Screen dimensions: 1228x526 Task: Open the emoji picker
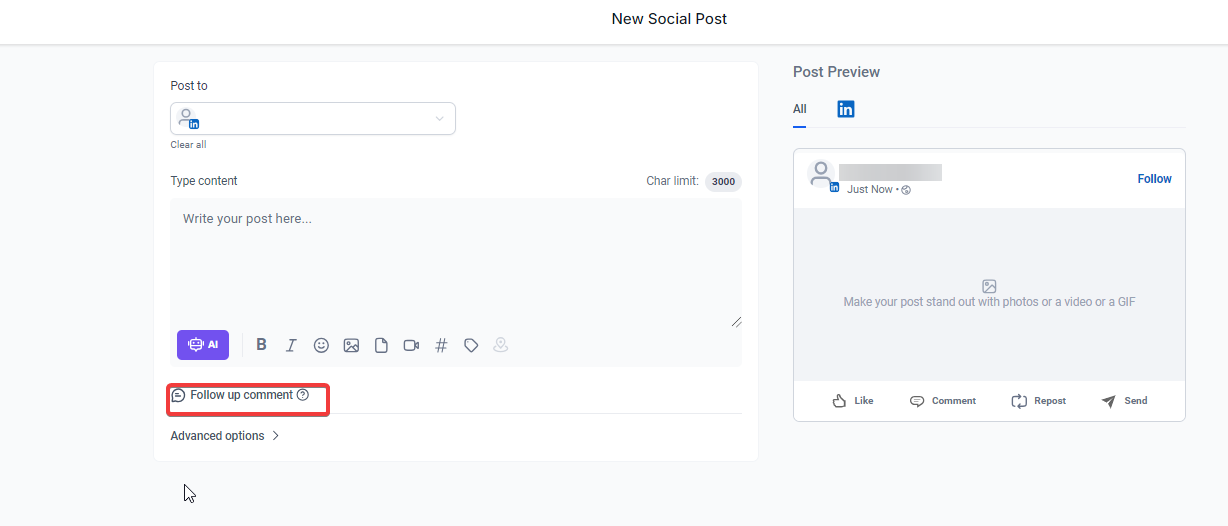pos(321,345)
